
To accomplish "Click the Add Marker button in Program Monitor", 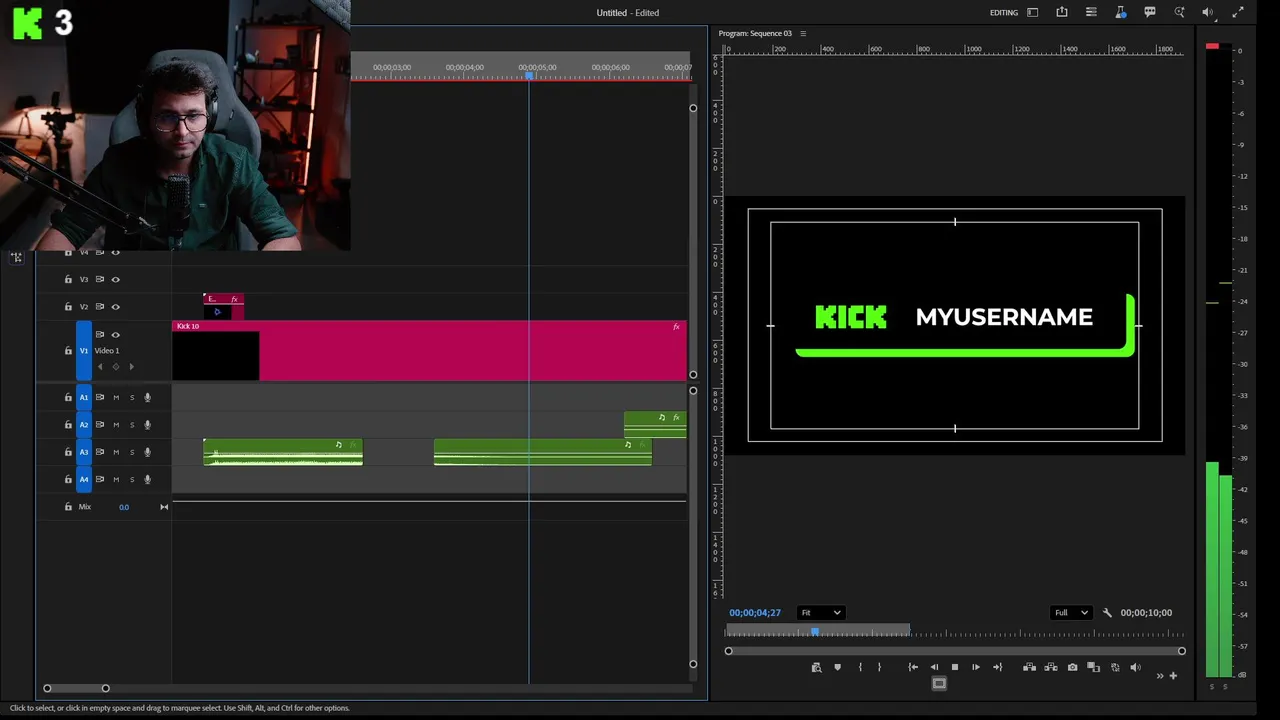I will pyautogui.click(x=838, y=667).
